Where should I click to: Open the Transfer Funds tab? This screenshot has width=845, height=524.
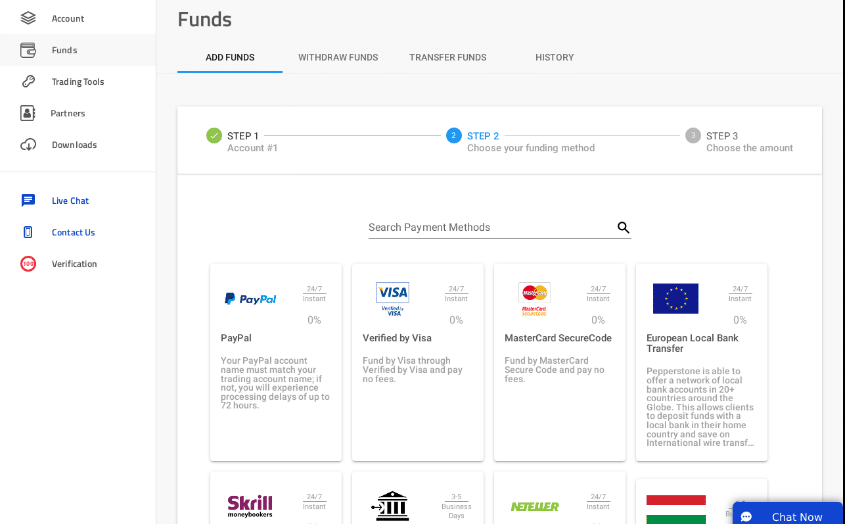(x=447, y=58)
